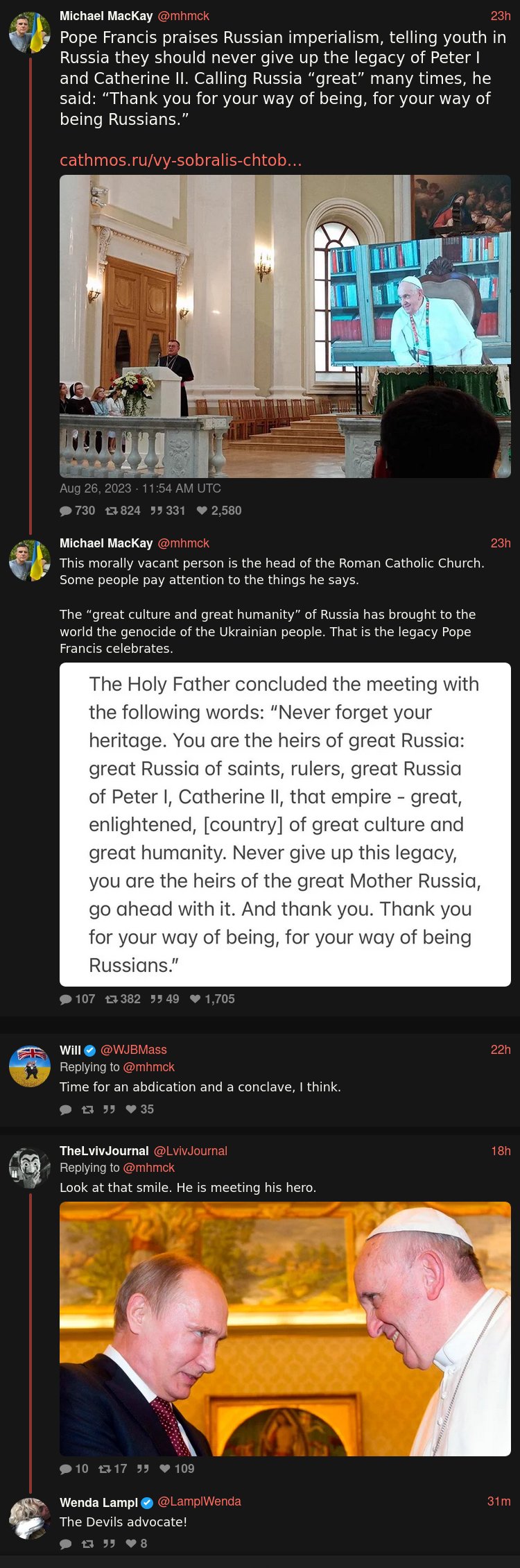Click the retweet icon showing 824

pyautogui.click(x=111, y=511)
